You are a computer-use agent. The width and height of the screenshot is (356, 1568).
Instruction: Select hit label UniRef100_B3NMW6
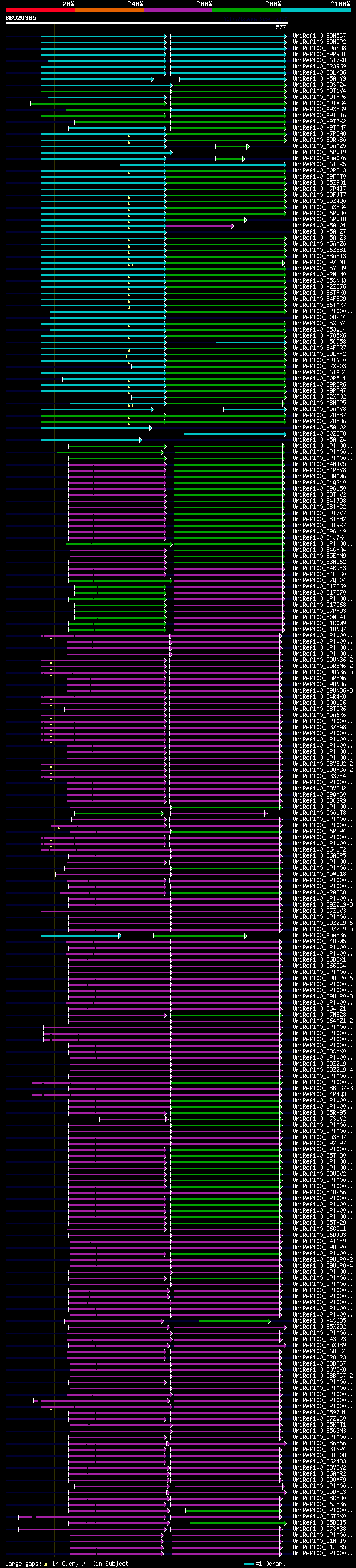click(319, 476)
